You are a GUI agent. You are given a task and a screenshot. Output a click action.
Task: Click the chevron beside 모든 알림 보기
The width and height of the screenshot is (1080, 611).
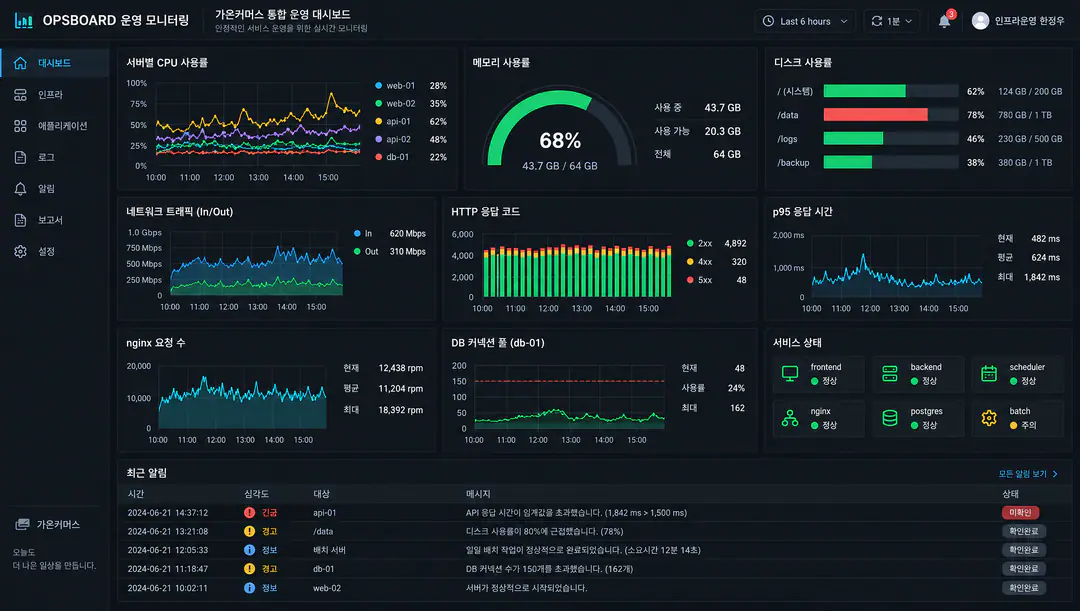click(x=1055, y=474)
